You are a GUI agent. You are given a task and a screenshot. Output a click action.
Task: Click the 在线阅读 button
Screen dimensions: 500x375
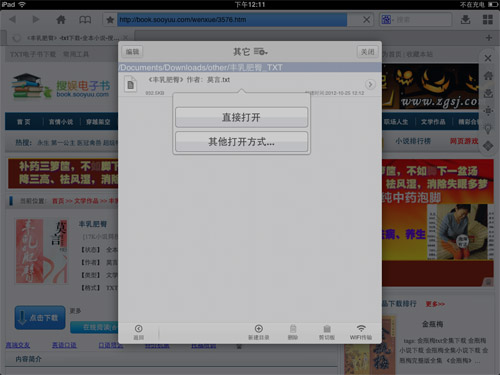pyautogui.click(x=94, y=327)
